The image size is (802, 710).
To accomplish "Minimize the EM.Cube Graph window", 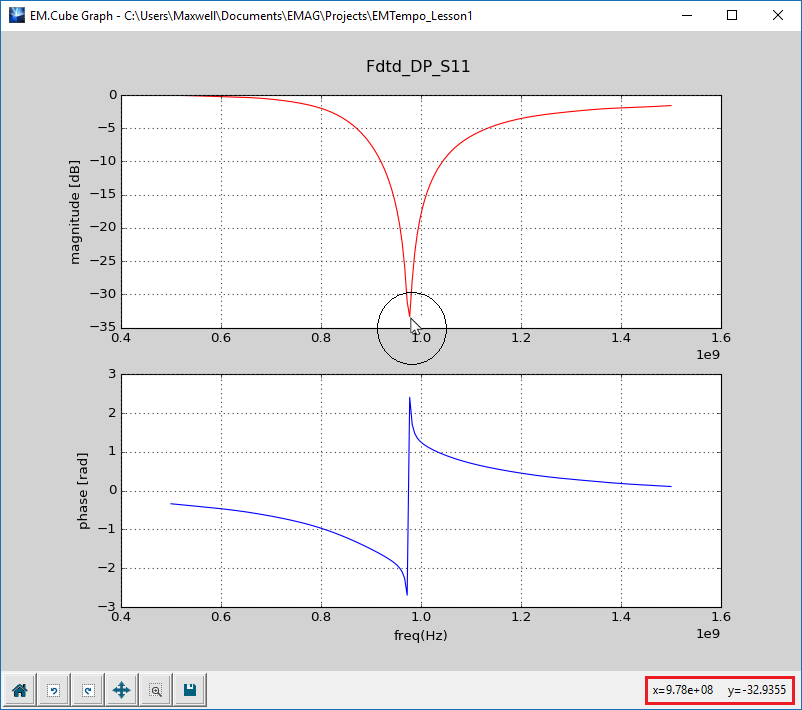I will (687, 15).
